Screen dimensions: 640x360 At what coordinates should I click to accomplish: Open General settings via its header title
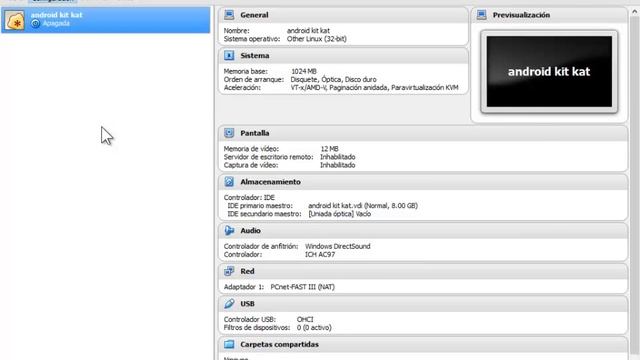[254, 15]
